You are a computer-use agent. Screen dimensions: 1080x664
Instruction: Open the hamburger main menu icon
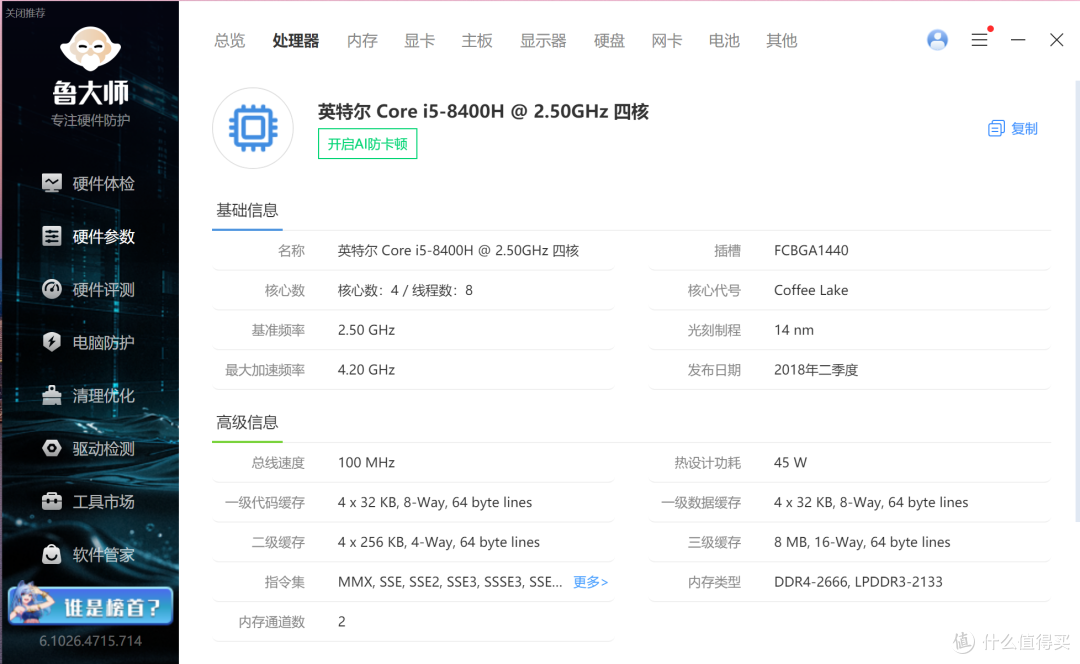click(x=979, y=40)
